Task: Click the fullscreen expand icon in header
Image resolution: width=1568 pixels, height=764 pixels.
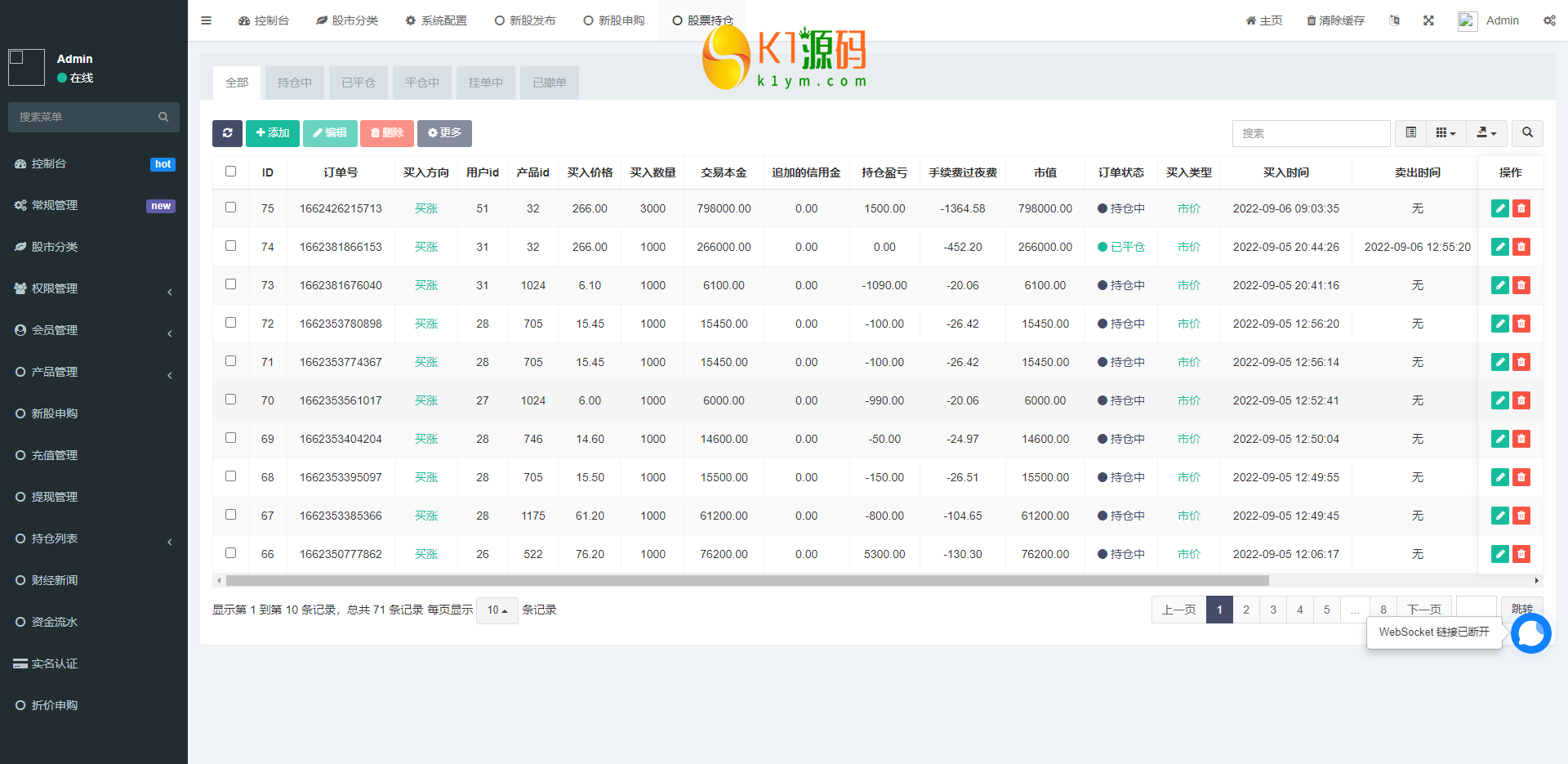Action: point(1428,20)
